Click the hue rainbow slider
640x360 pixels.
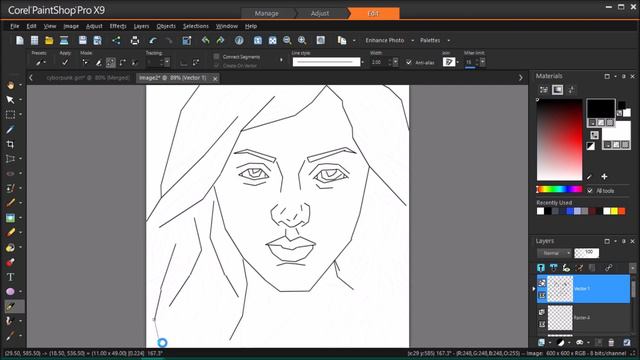tap(559, 189)
